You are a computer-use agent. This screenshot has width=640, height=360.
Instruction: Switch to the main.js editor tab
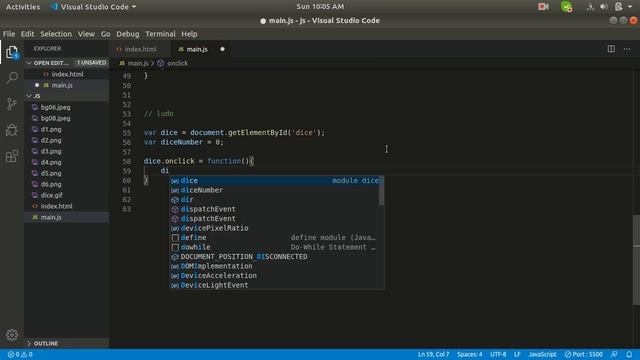tap(197, 49)
